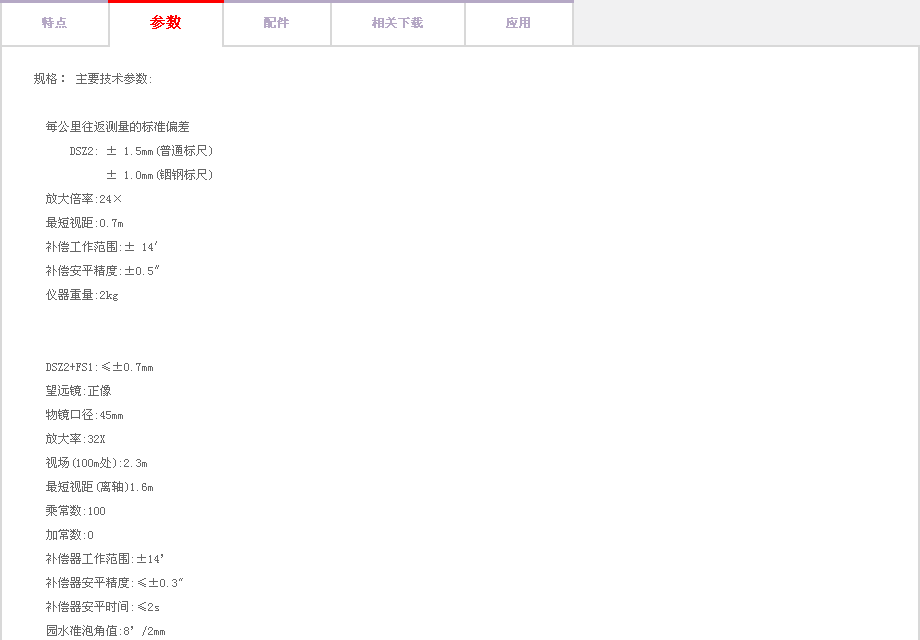
Task: Click the 最短视距:0.7m text
Action: tap(84, 223)
